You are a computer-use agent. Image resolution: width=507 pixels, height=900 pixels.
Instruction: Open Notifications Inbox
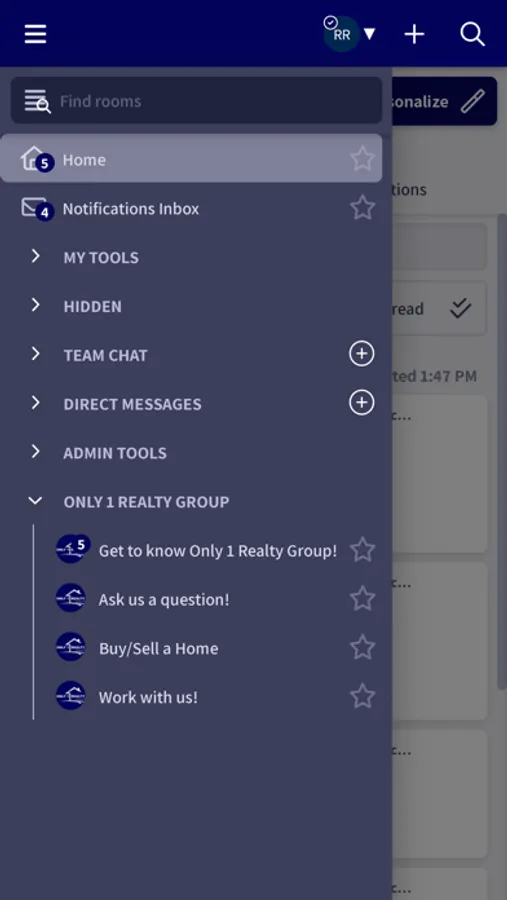click(191, 208)
